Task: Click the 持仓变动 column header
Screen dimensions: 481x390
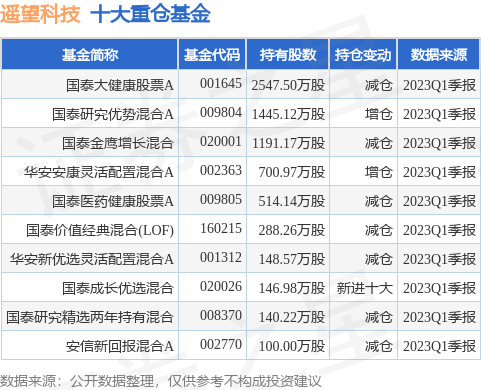Action: (x=363, y=55)
